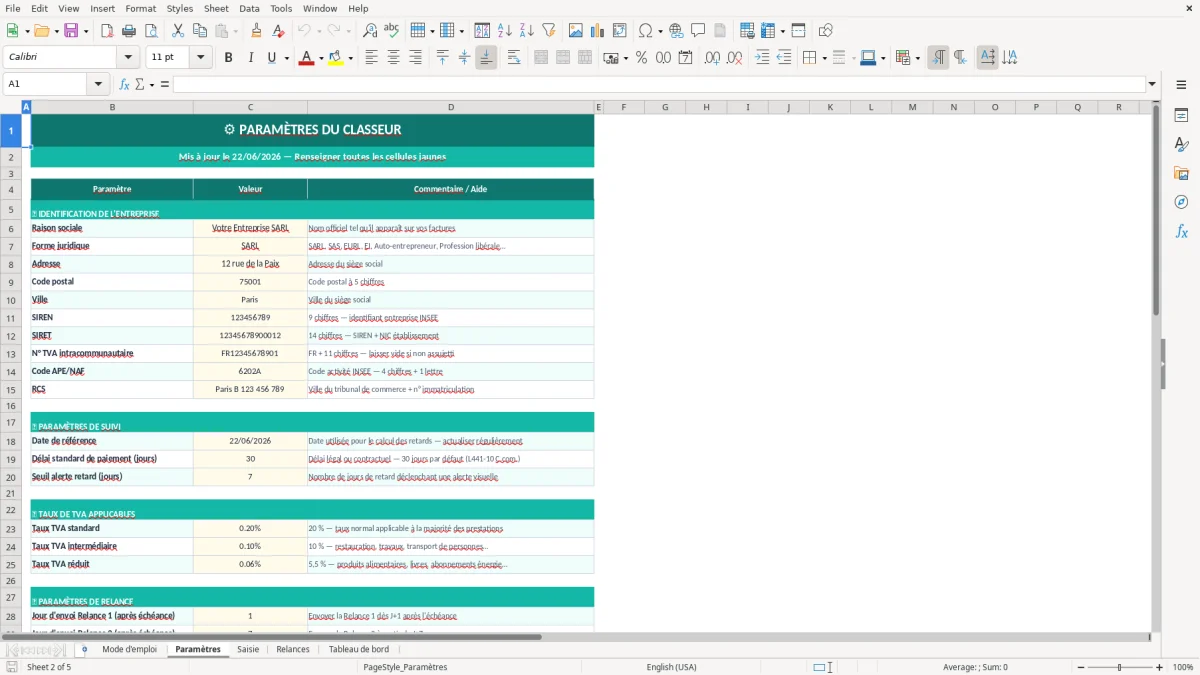Apply the yellow background color swatch
This screenshot has width=1200, height=675.
336,58
